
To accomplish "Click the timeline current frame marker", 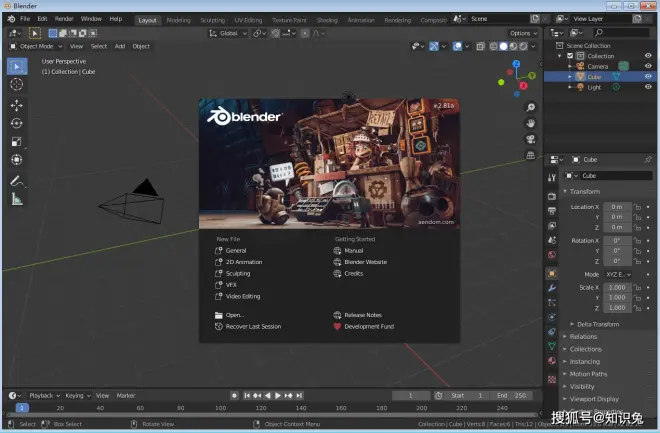I will point(22,408).
